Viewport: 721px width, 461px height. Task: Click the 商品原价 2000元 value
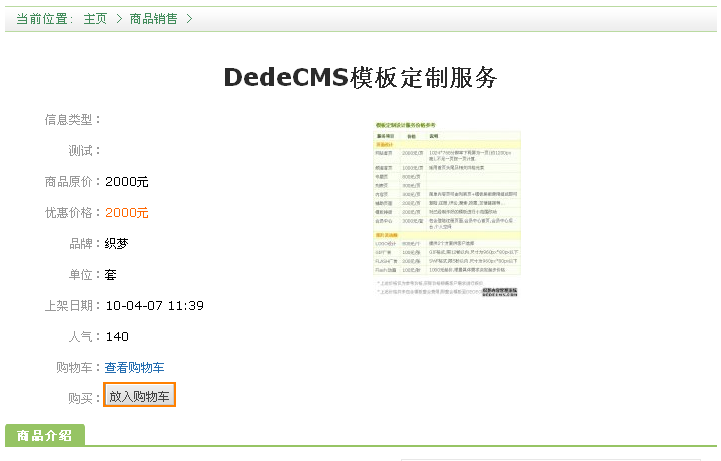pyautogui.click(x=126, y=182)
